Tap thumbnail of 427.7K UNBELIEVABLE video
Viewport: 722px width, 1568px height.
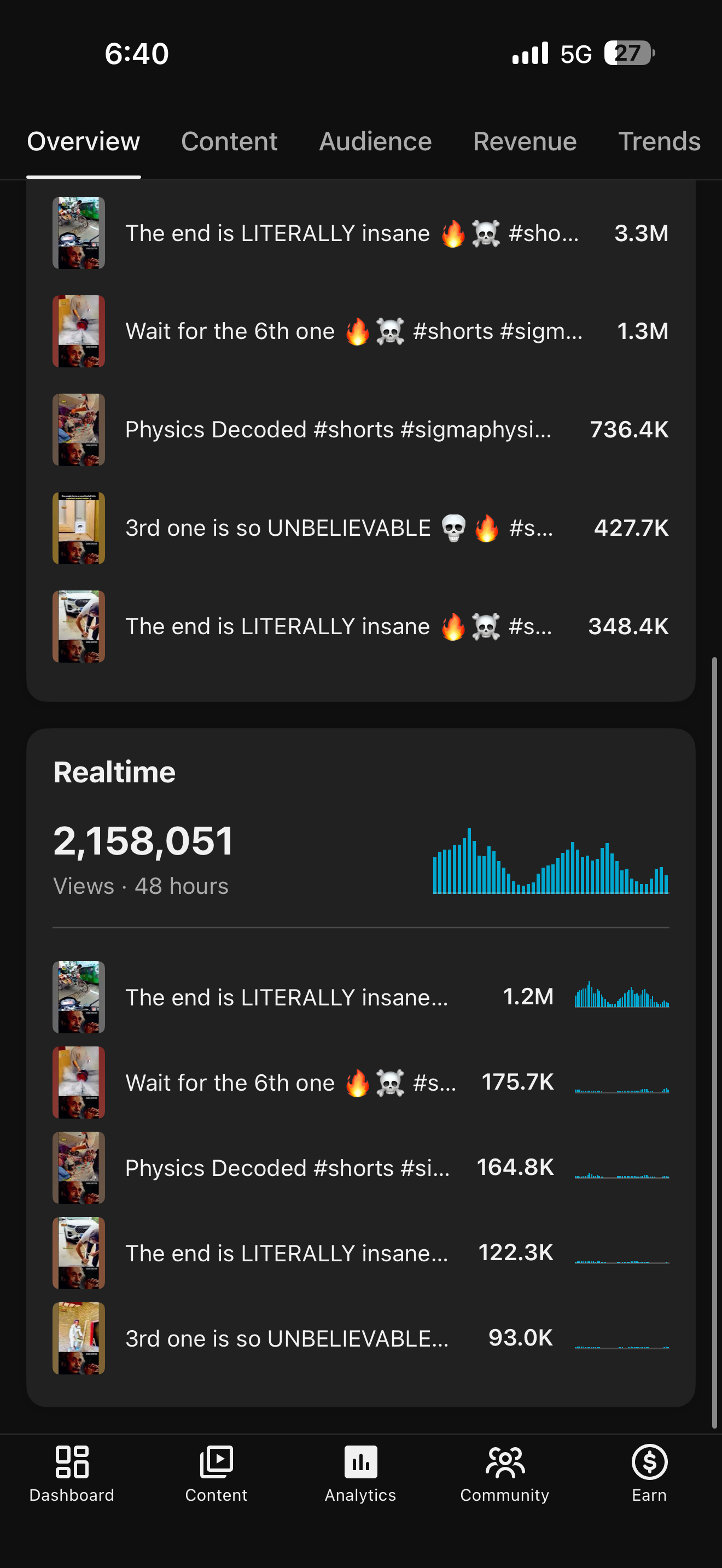79,528
